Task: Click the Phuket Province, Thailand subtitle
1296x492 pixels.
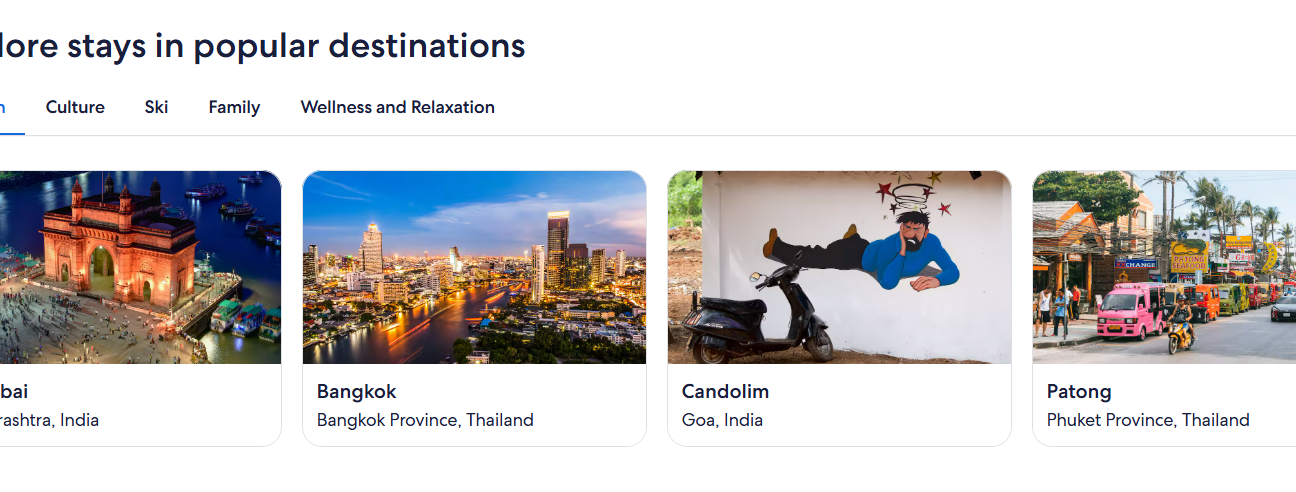Action: [x=1148, y=420]
